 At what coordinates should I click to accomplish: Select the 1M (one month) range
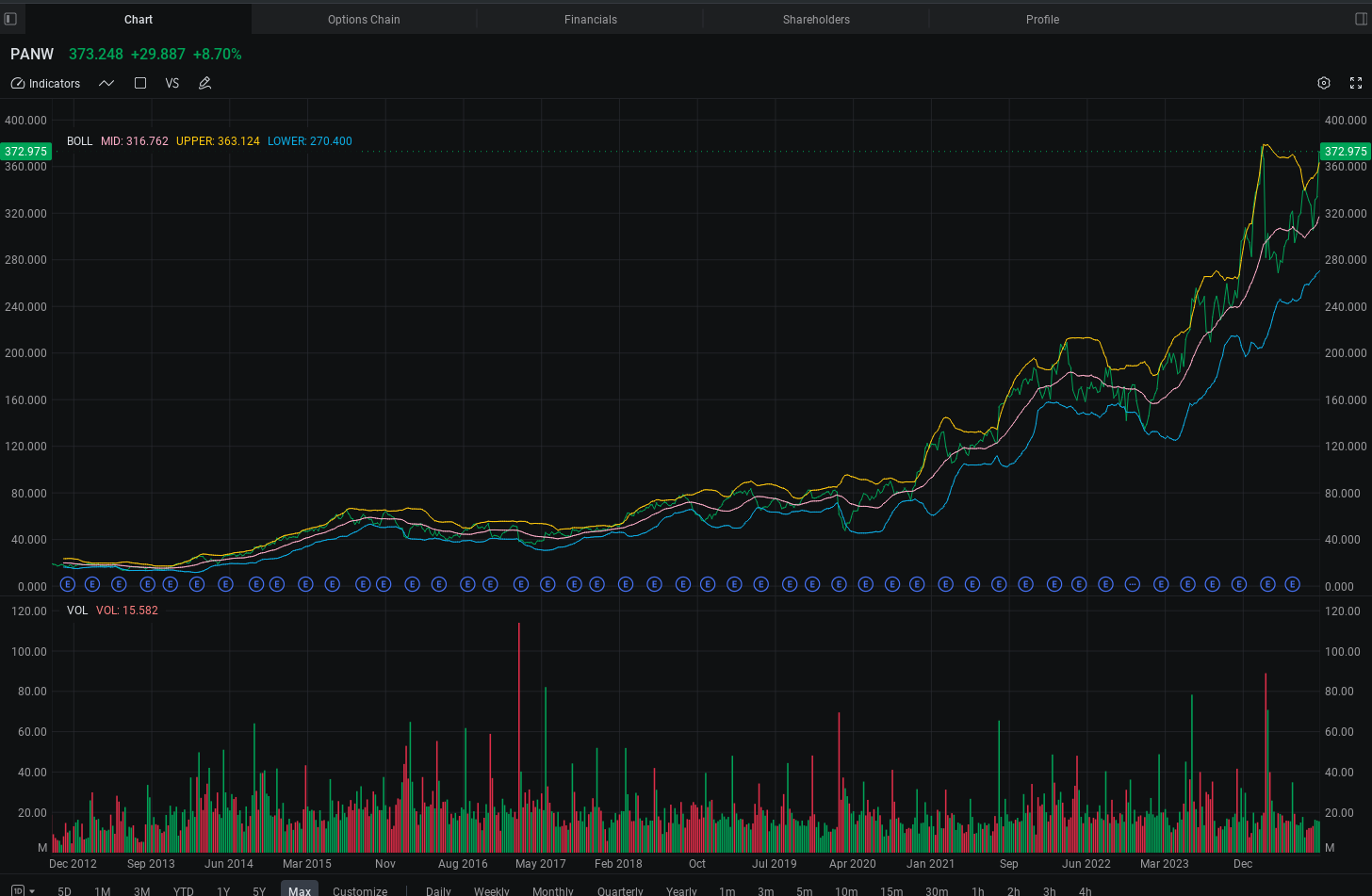pyautogui.click(x=103, y=890)
